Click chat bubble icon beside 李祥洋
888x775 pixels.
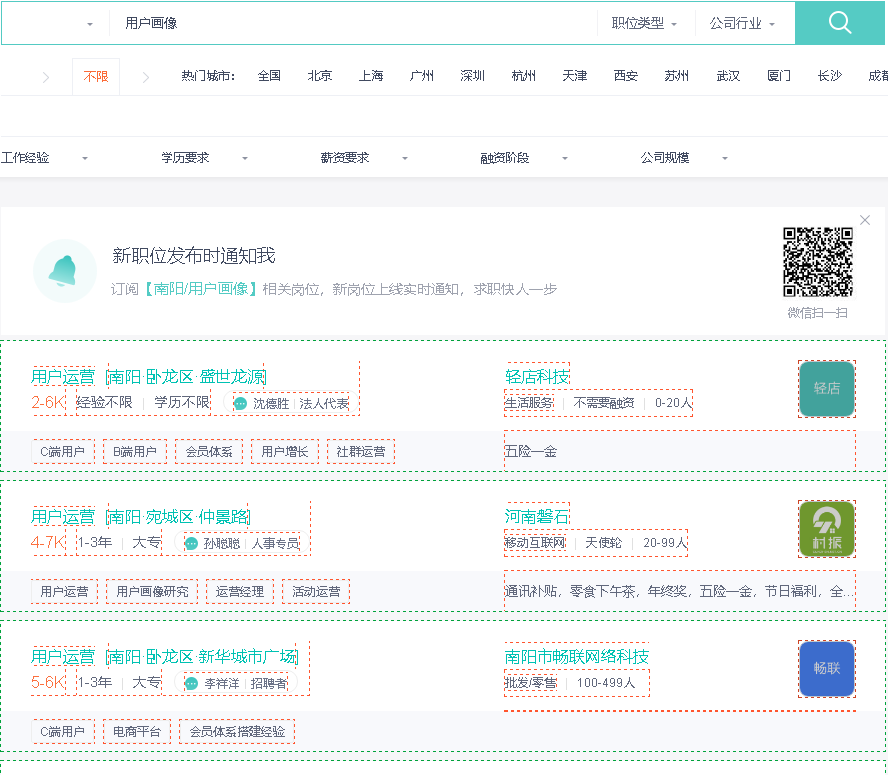(191, 683)
